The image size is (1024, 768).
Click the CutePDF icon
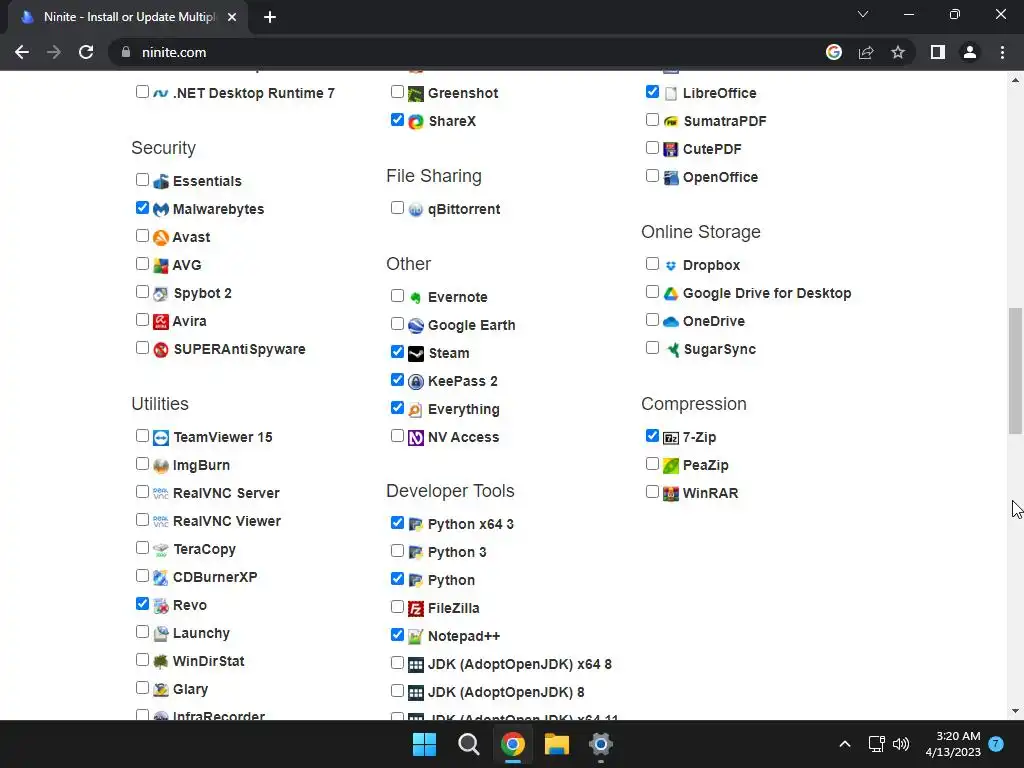tap(671, 150)
